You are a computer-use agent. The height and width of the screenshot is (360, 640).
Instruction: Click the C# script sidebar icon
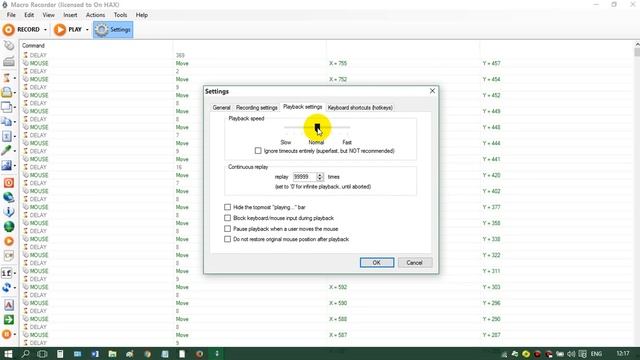(9, 256)
